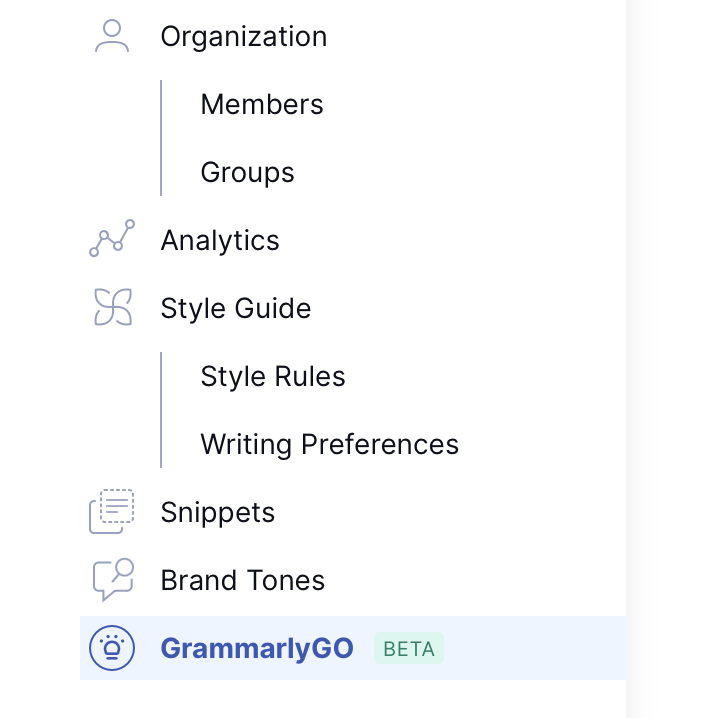Click the green BETA badge

408,649
